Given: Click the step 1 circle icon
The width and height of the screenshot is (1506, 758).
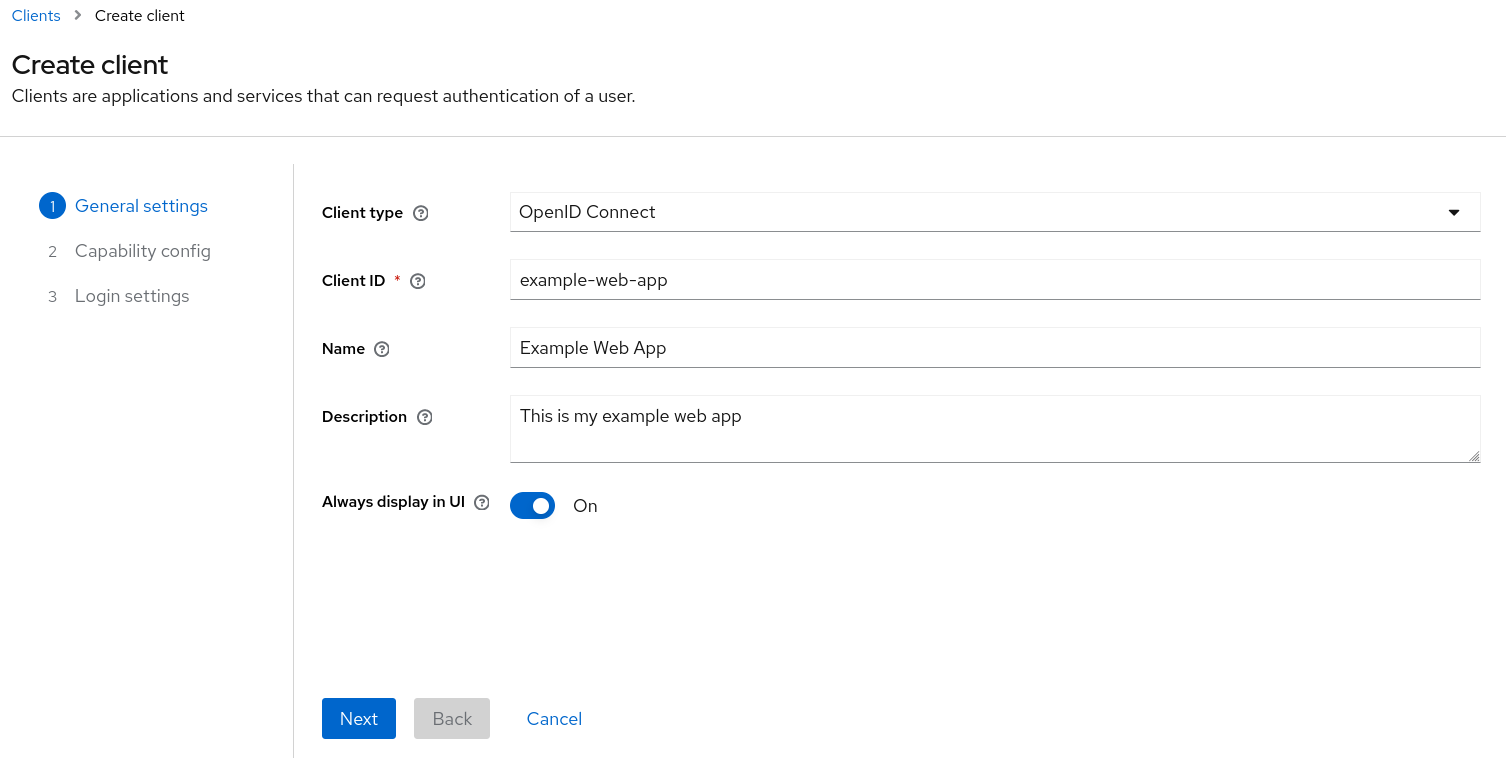Looking at the screenshot, I should [x=52, y=206].
